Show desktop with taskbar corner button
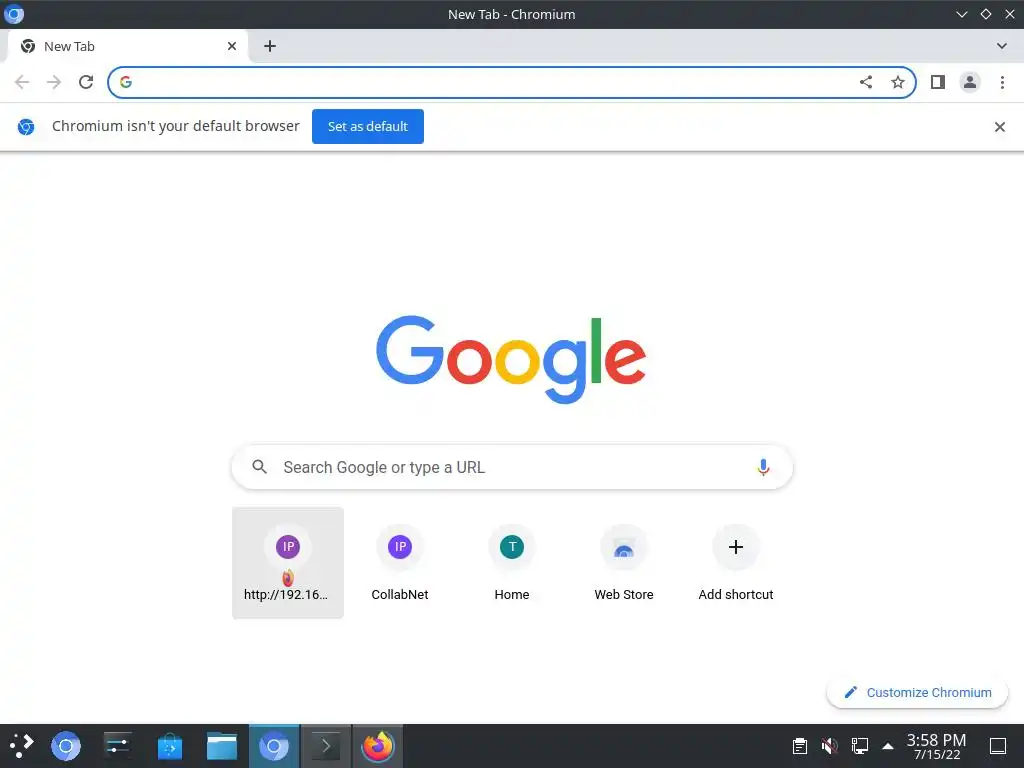 point(998,746)
